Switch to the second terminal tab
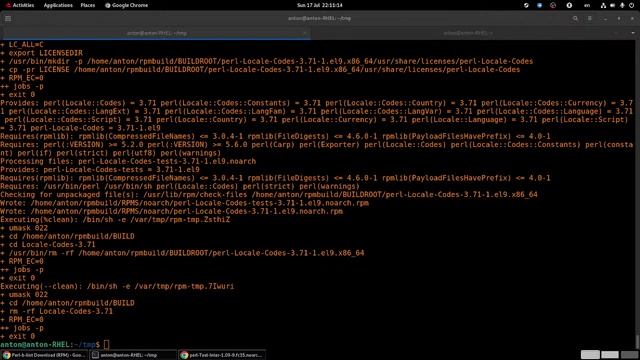Viewport: 640px width, 360px height. (468, 33)
